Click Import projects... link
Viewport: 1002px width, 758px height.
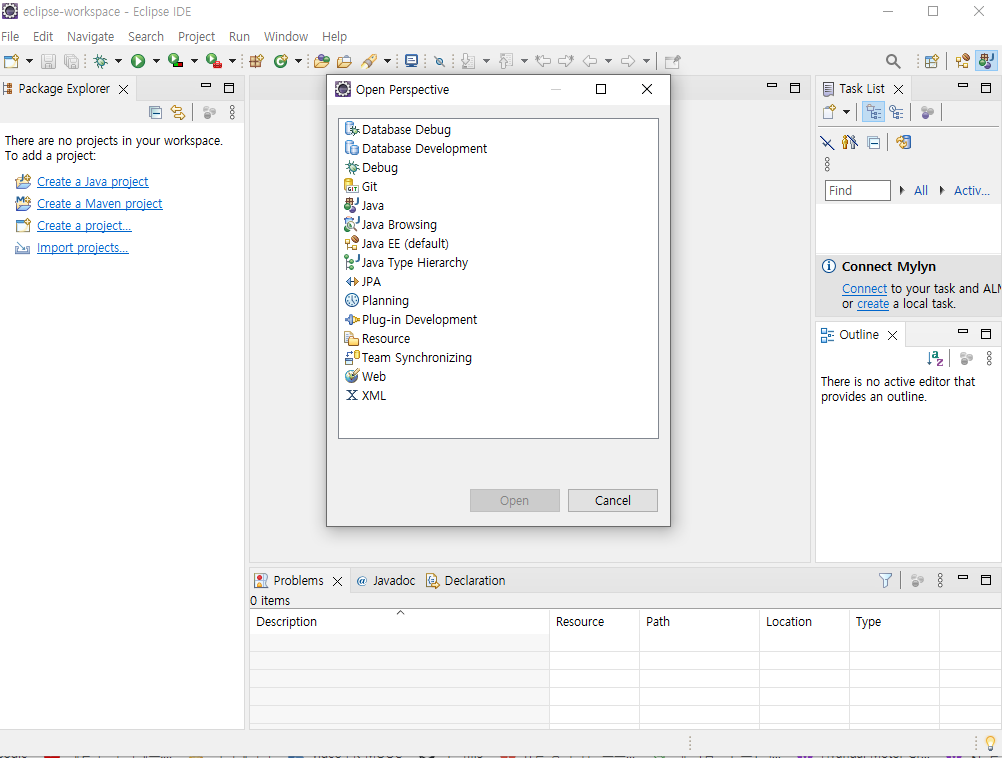pyautogui.click(x=82, y=247)
